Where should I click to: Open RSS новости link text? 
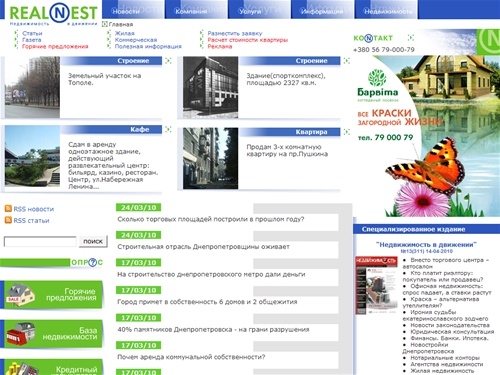click(34, 209)
